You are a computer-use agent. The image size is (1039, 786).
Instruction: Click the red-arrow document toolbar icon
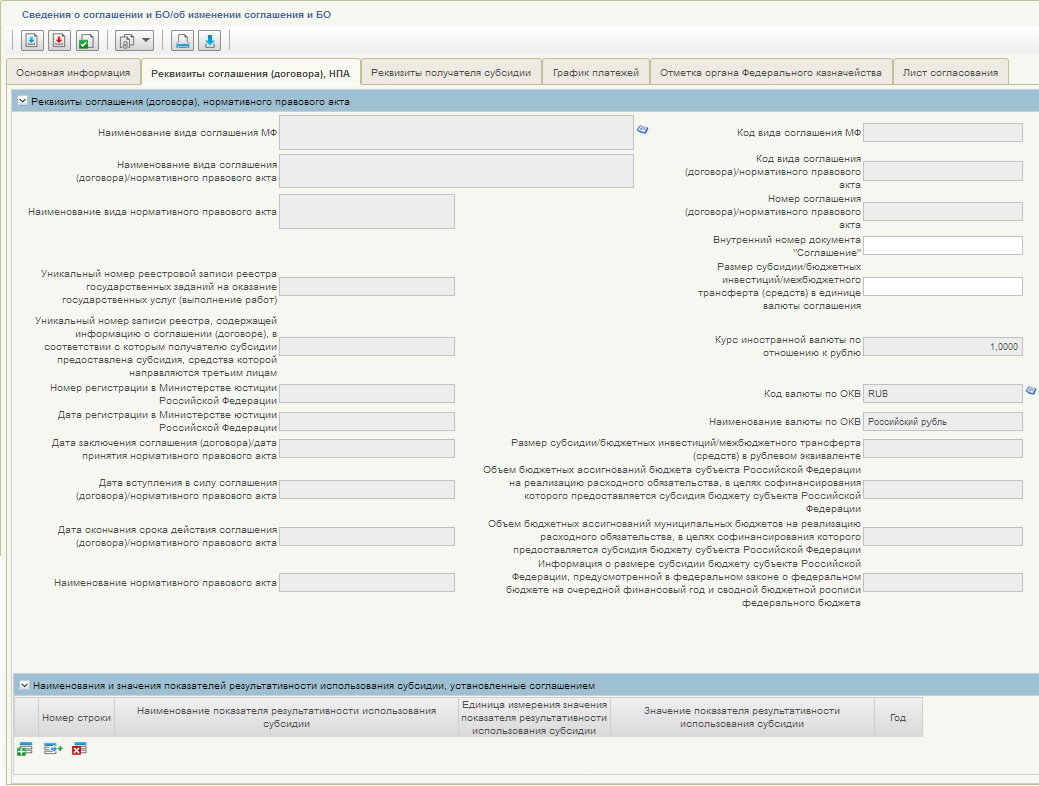[59, 41]
